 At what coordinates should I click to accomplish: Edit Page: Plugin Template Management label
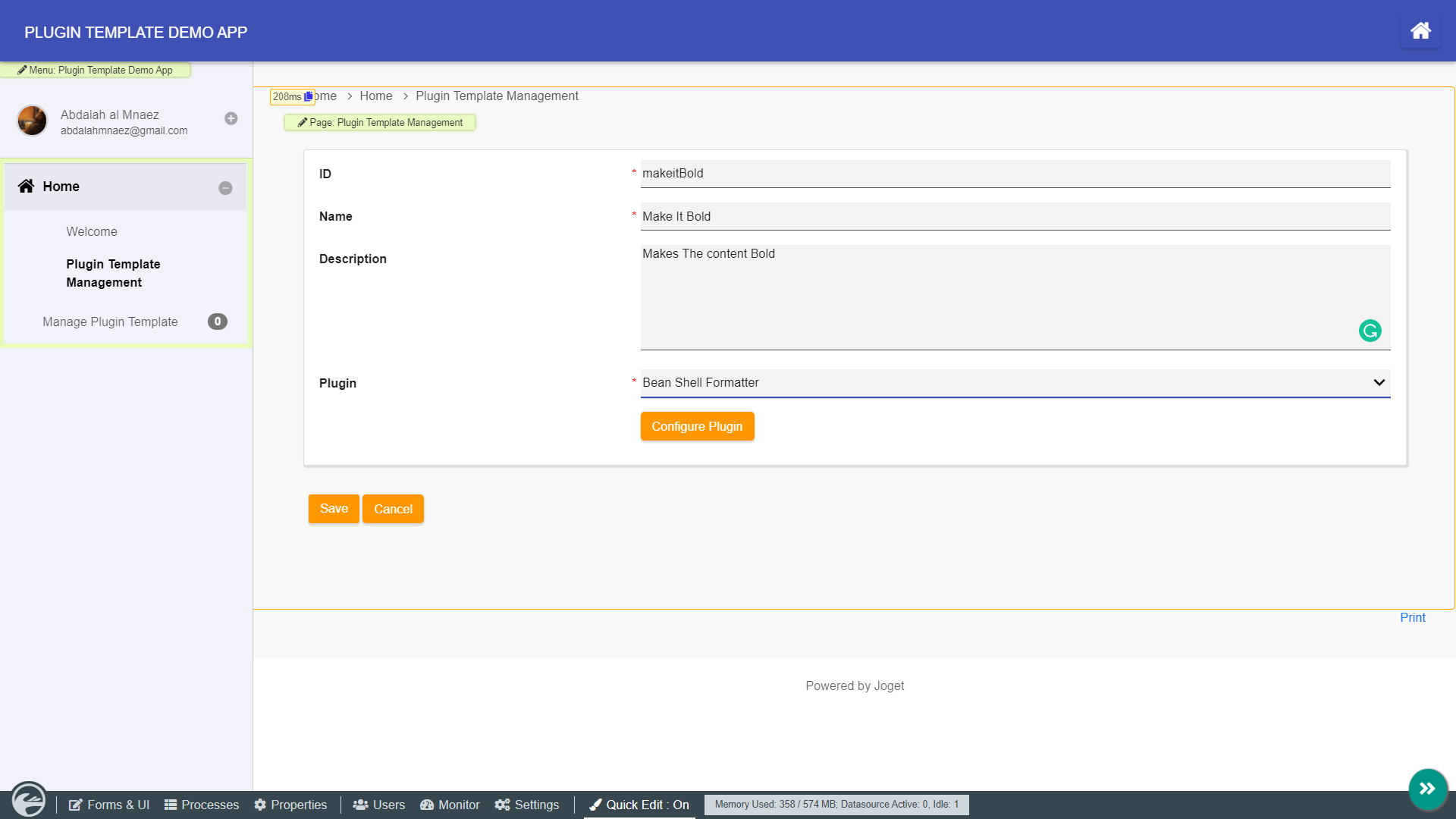coord(380,122)
